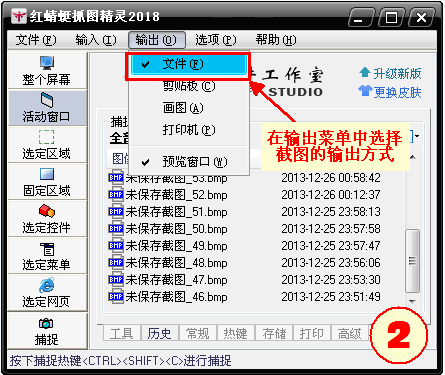Open the 热键 hotkey tab
Viewport: 445px width, 375px height.
(x=236, y=333)
